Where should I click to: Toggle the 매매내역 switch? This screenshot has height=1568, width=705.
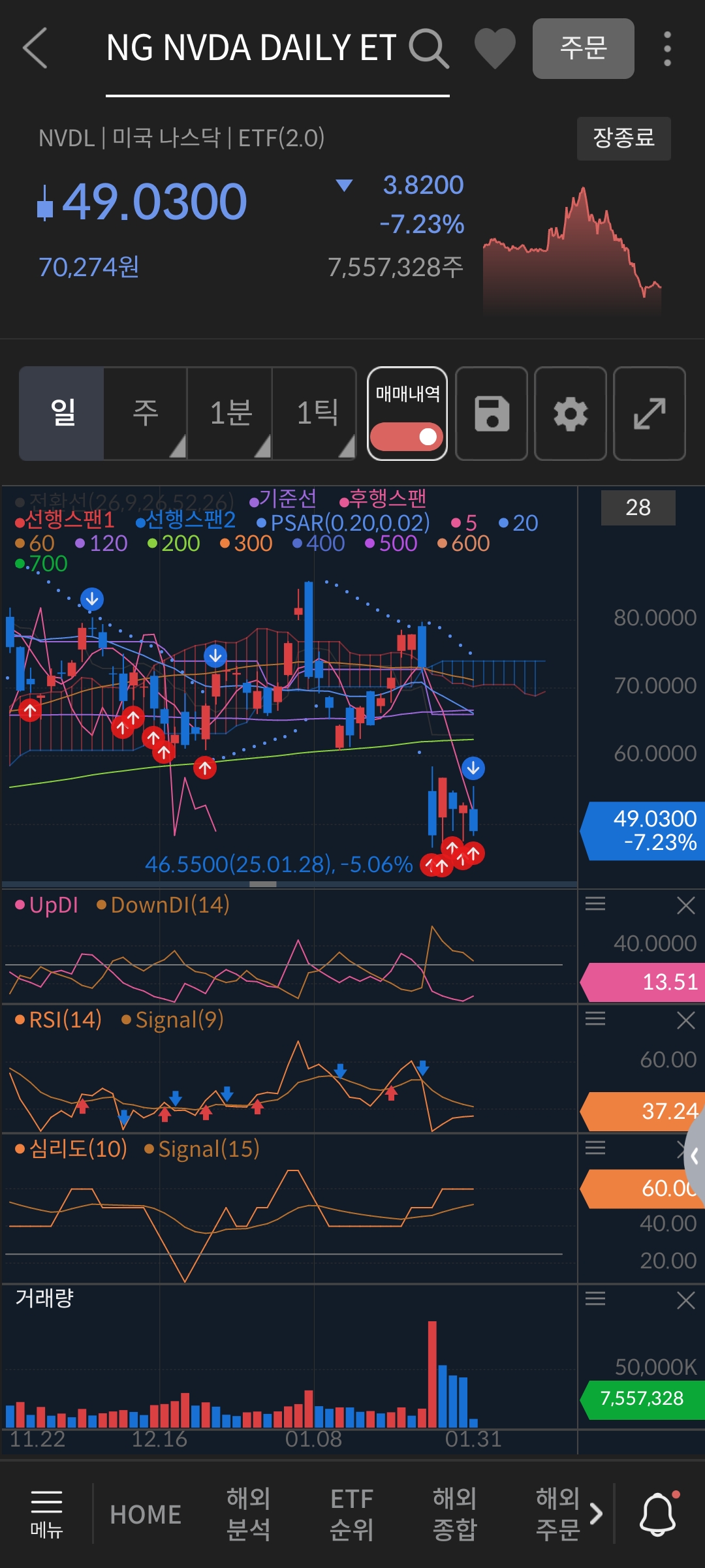click(407, 437)
